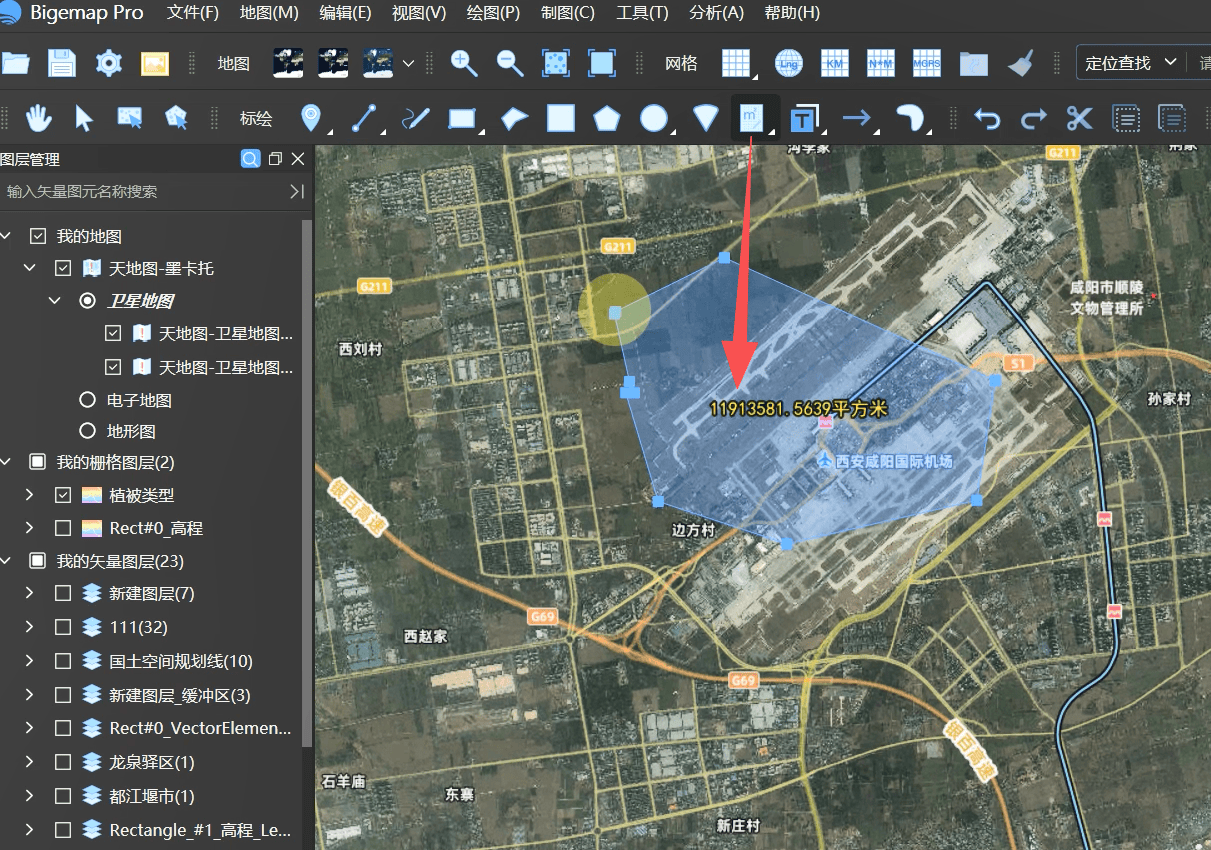The image size is (1211, 850).
Task: Enable the KM kilometer grid
Action: [x=835, y=63]
